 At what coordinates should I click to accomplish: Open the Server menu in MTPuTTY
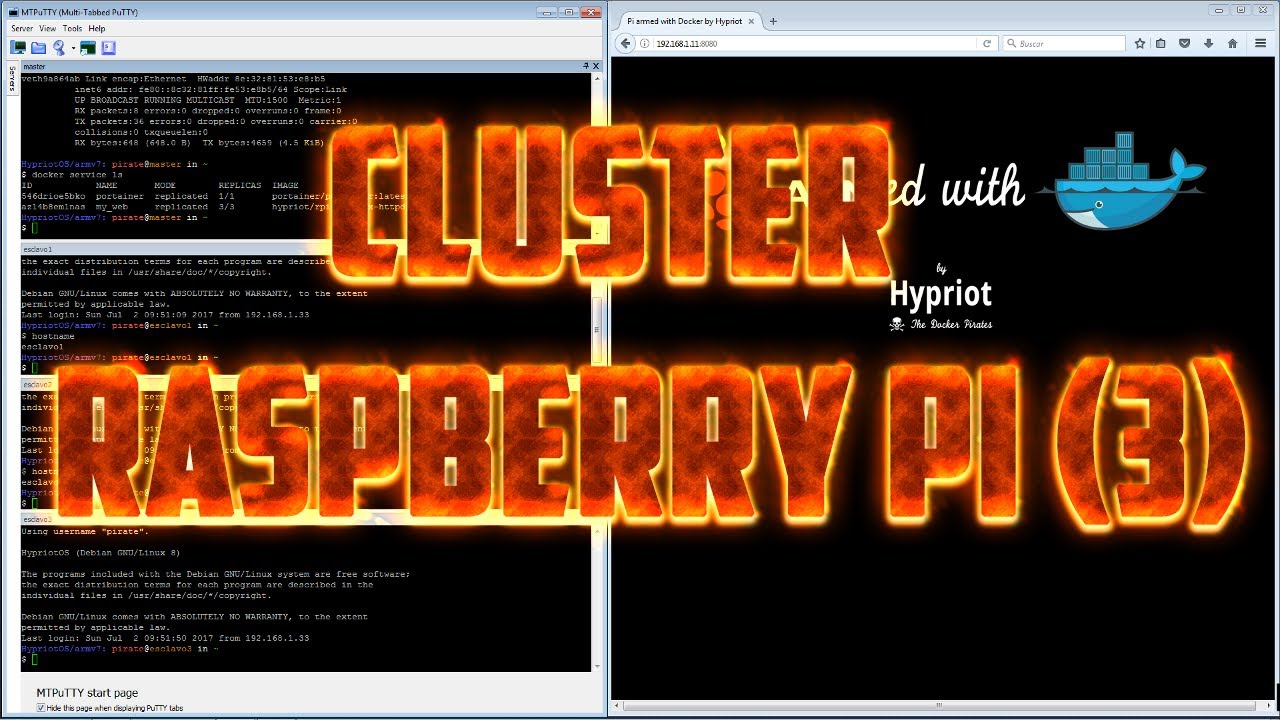coord(22,29)
